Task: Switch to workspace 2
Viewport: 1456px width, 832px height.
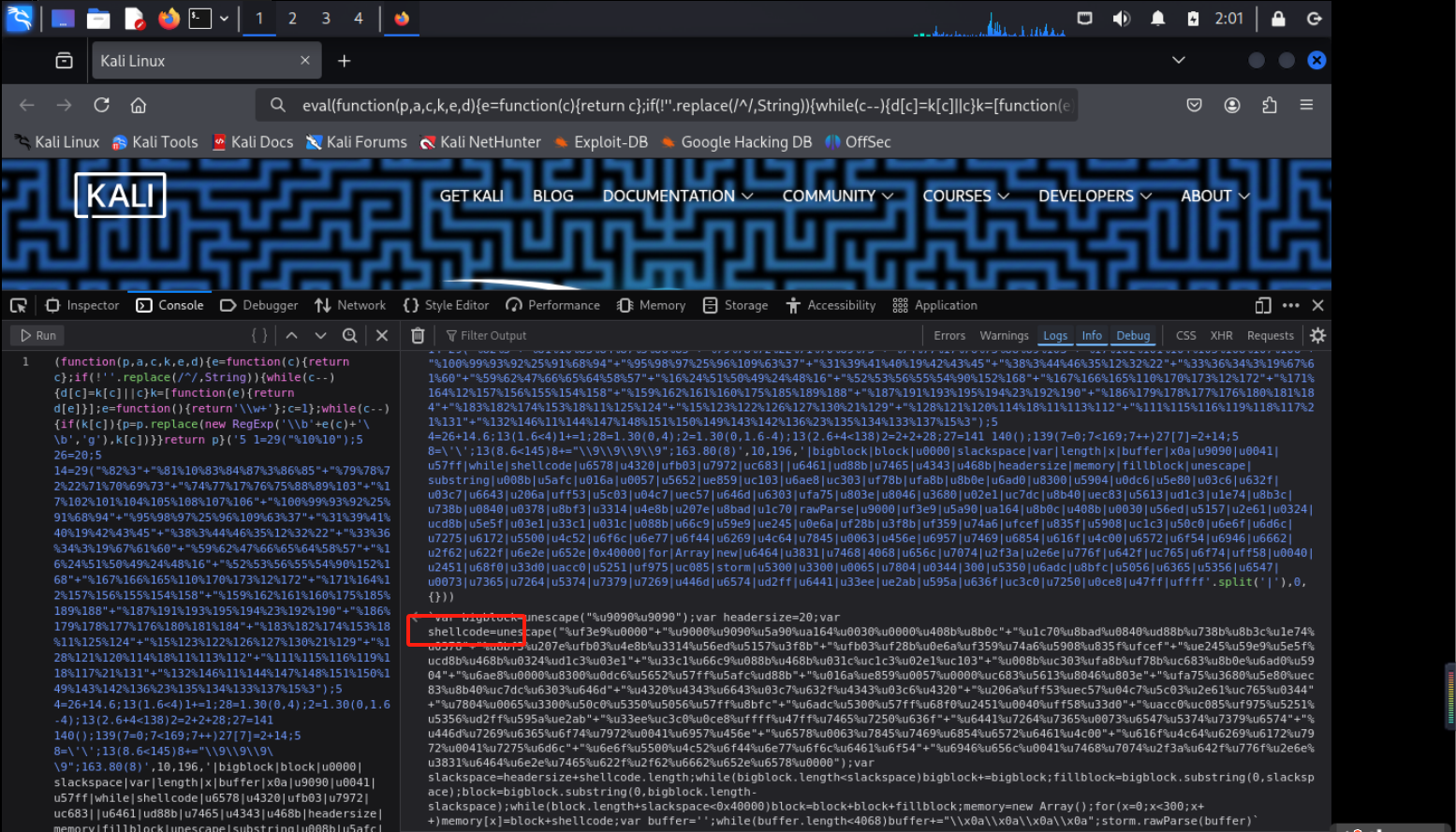Action: coord(292,18)
